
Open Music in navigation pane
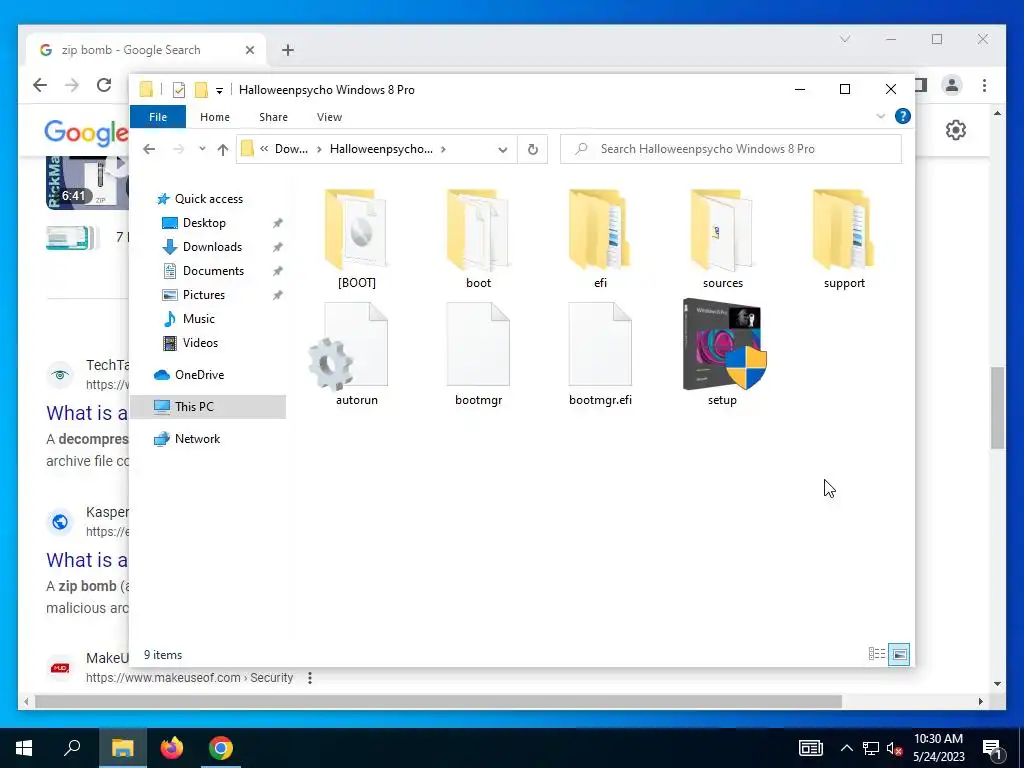188,319
